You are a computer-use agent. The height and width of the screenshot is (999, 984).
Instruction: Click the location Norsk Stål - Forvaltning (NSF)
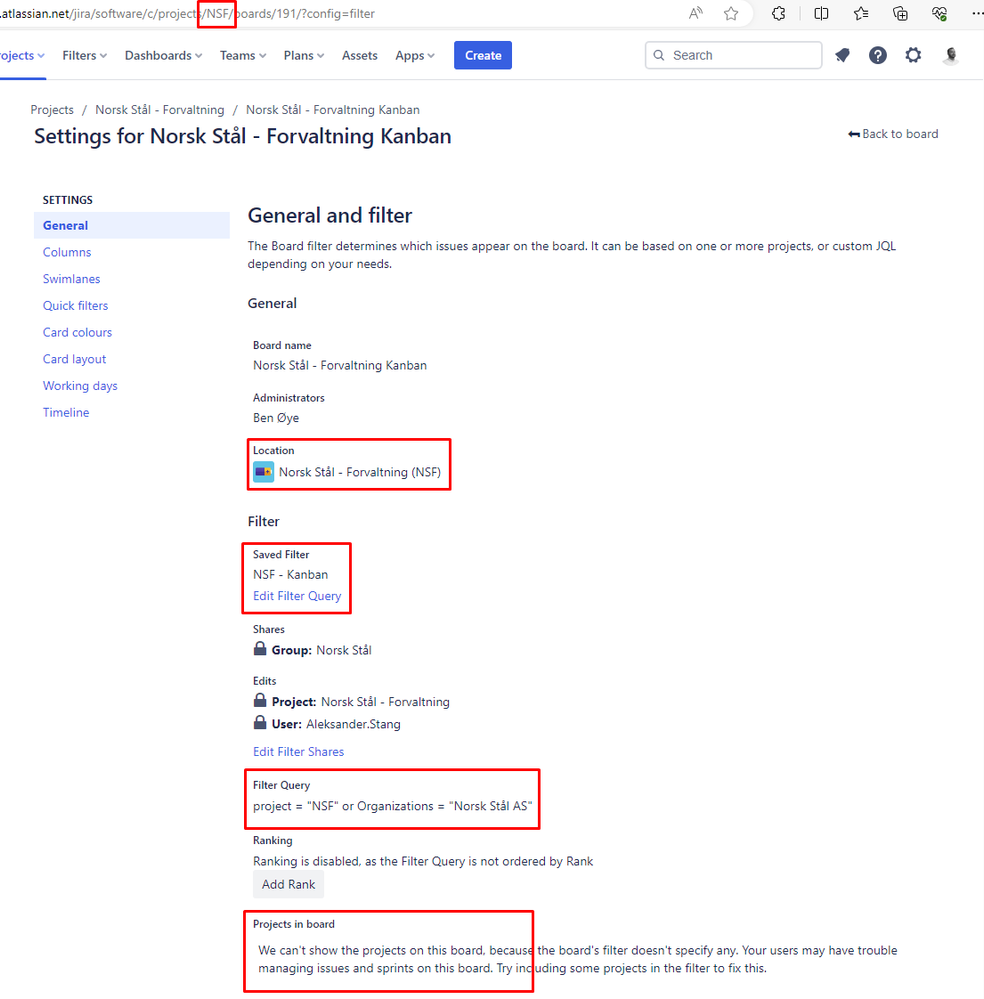tap(359, 472)
